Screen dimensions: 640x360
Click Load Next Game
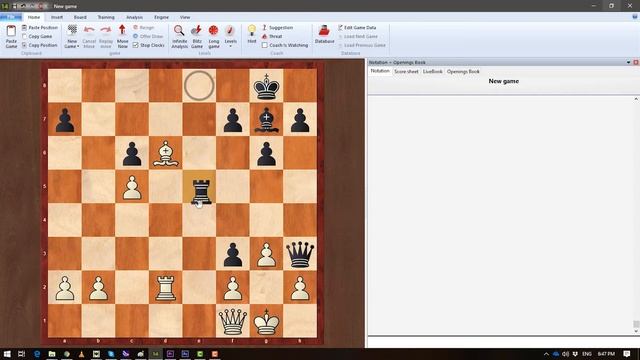[358, 36]
